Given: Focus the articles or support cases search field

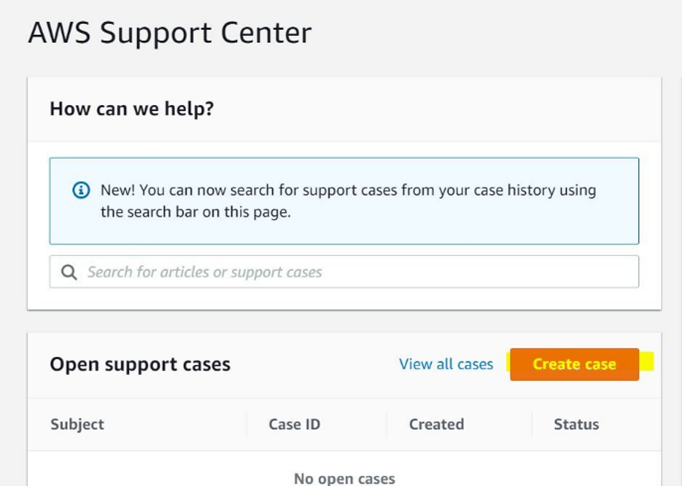Looking at the screenshot, I should [x=350, y=272].
